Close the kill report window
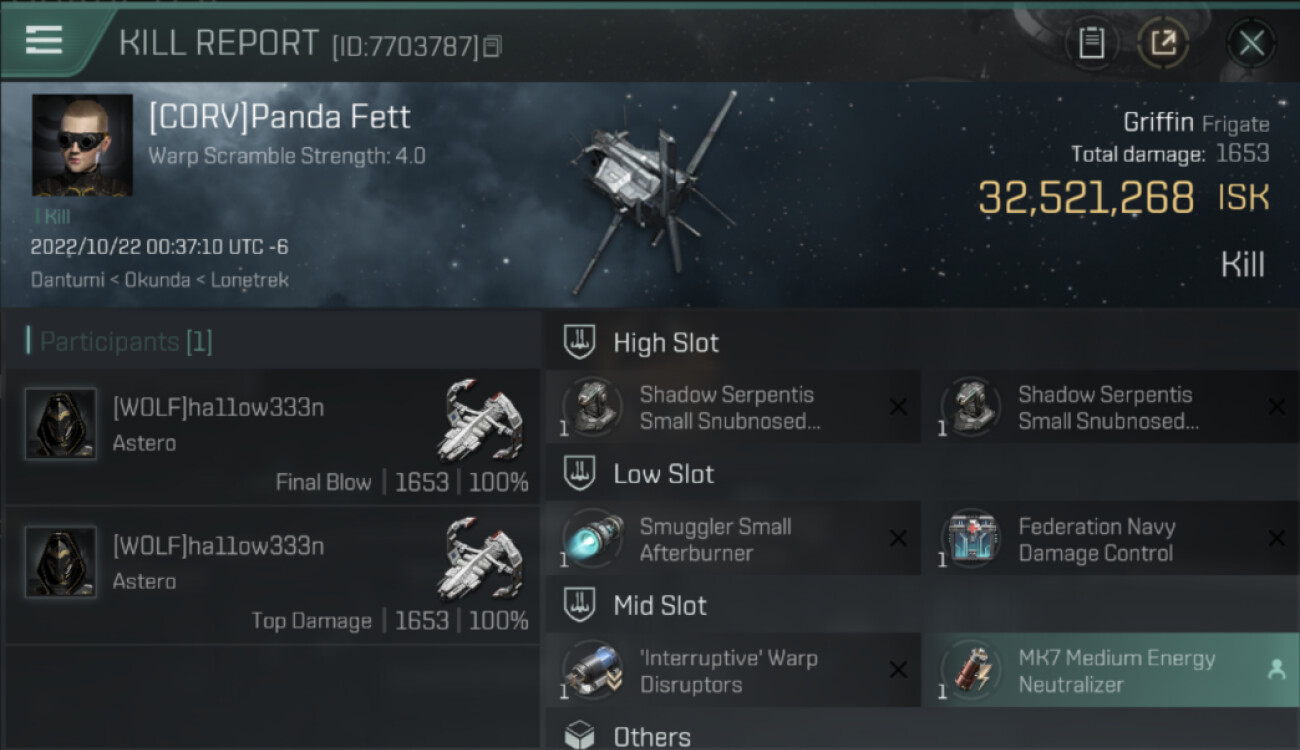 (x=1251, y=43)
